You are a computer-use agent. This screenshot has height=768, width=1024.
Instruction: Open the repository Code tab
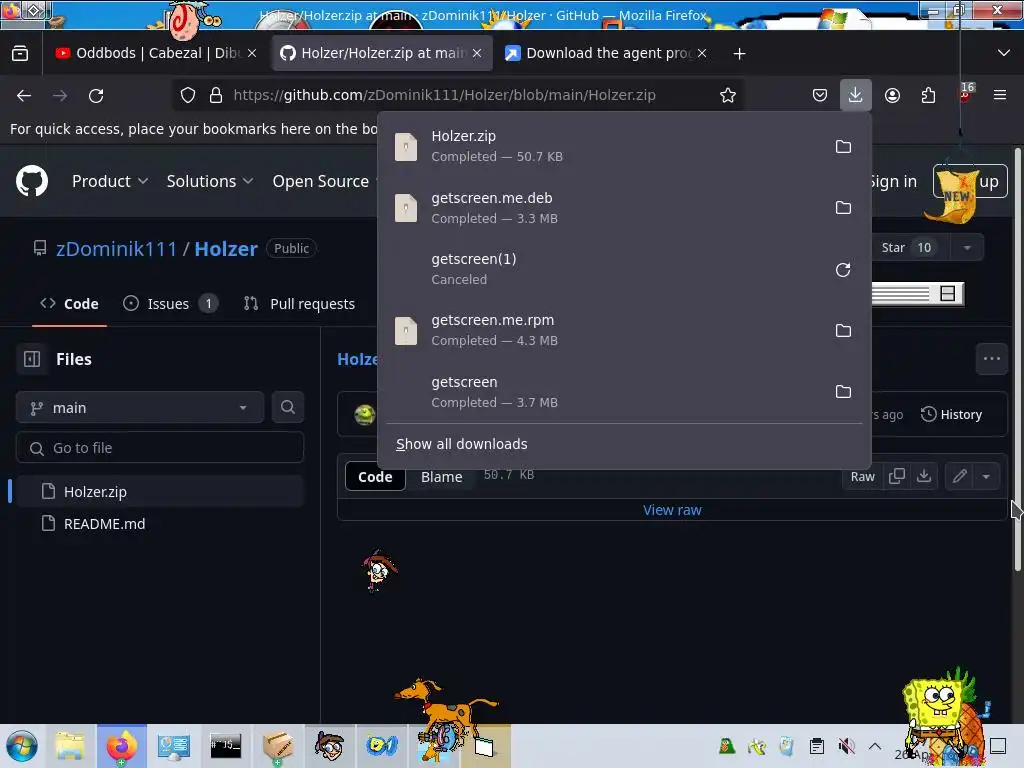click(x=69, y=304)
